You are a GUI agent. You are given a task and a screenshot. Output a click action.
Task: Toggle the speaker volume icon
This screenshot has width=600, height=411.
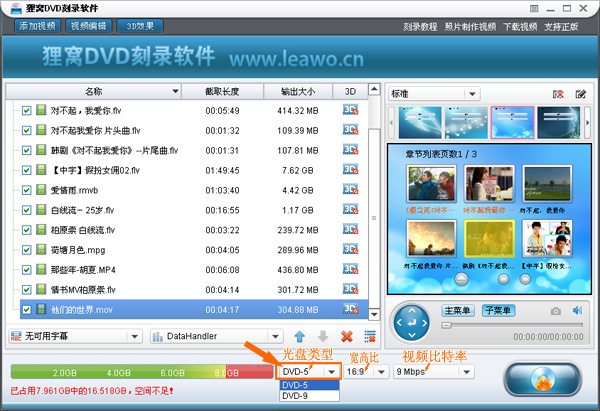pos(577,310)
